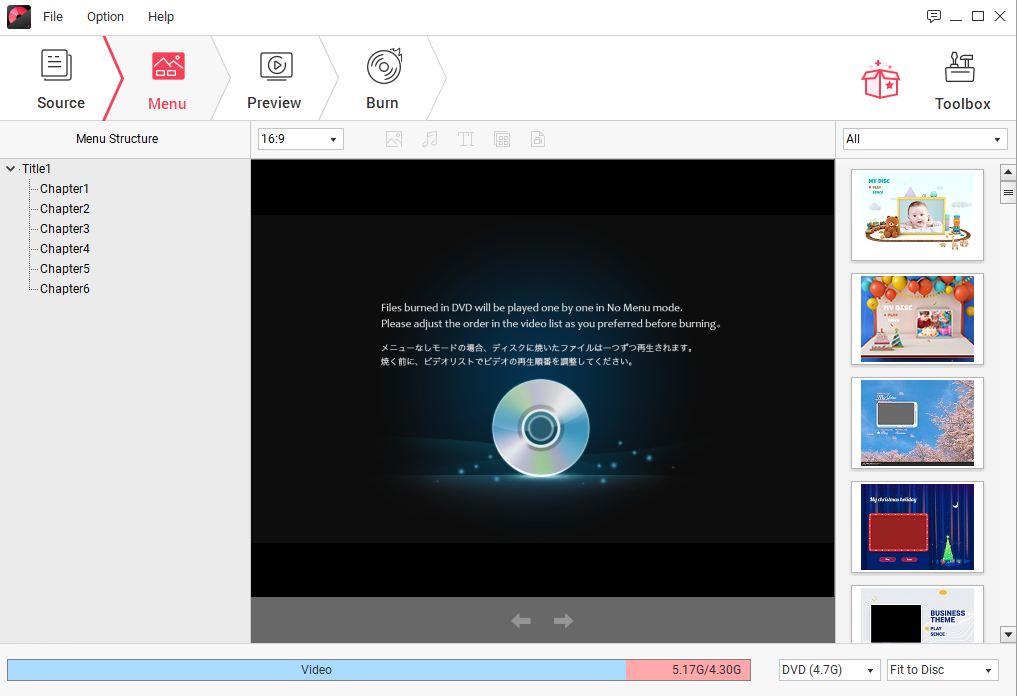
Task: Open the Fit to Disc quality dropdown
Action: [942, 670]
